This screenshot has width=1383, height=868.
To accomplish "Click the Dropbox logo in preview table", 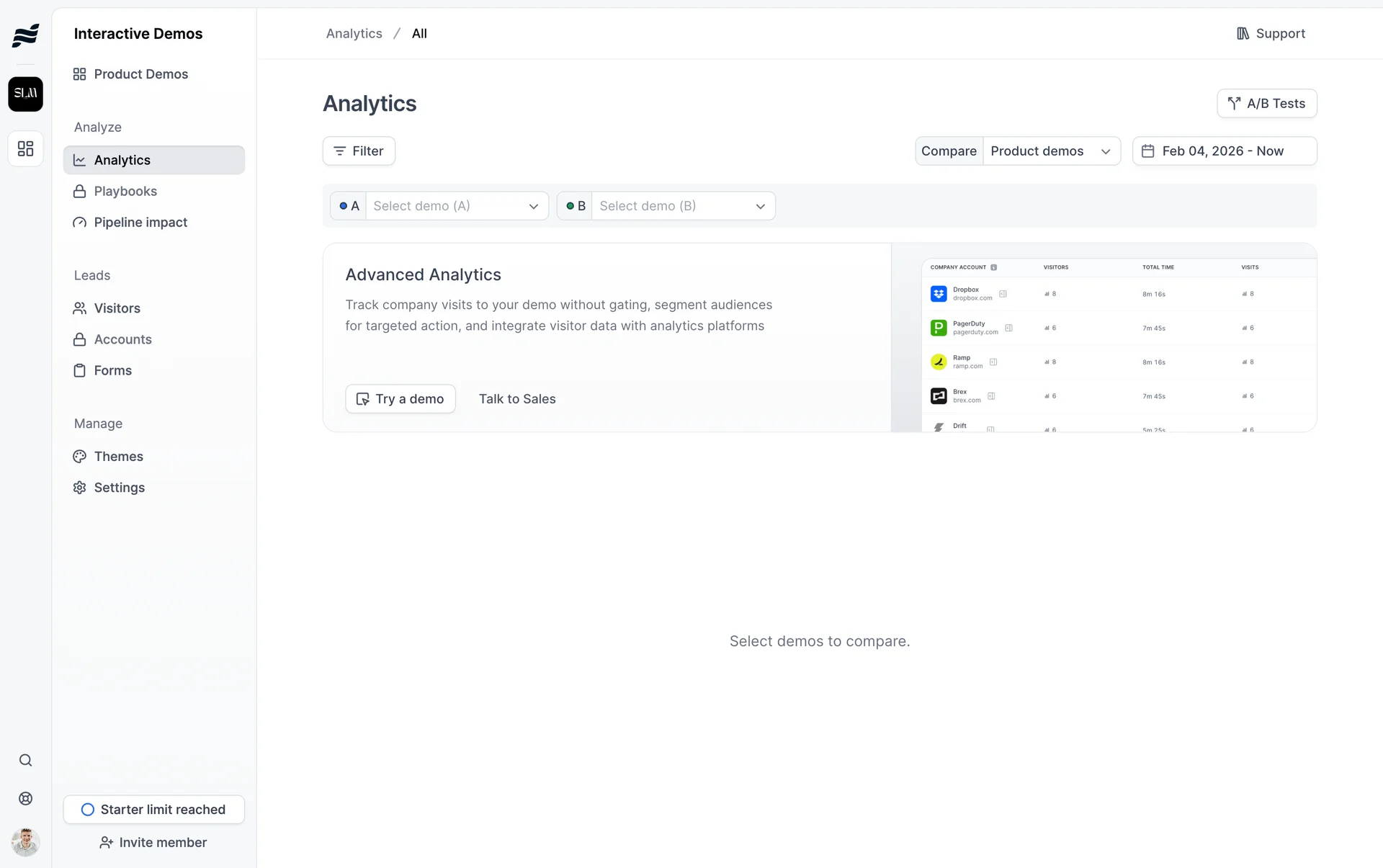I will coord(939,294).
